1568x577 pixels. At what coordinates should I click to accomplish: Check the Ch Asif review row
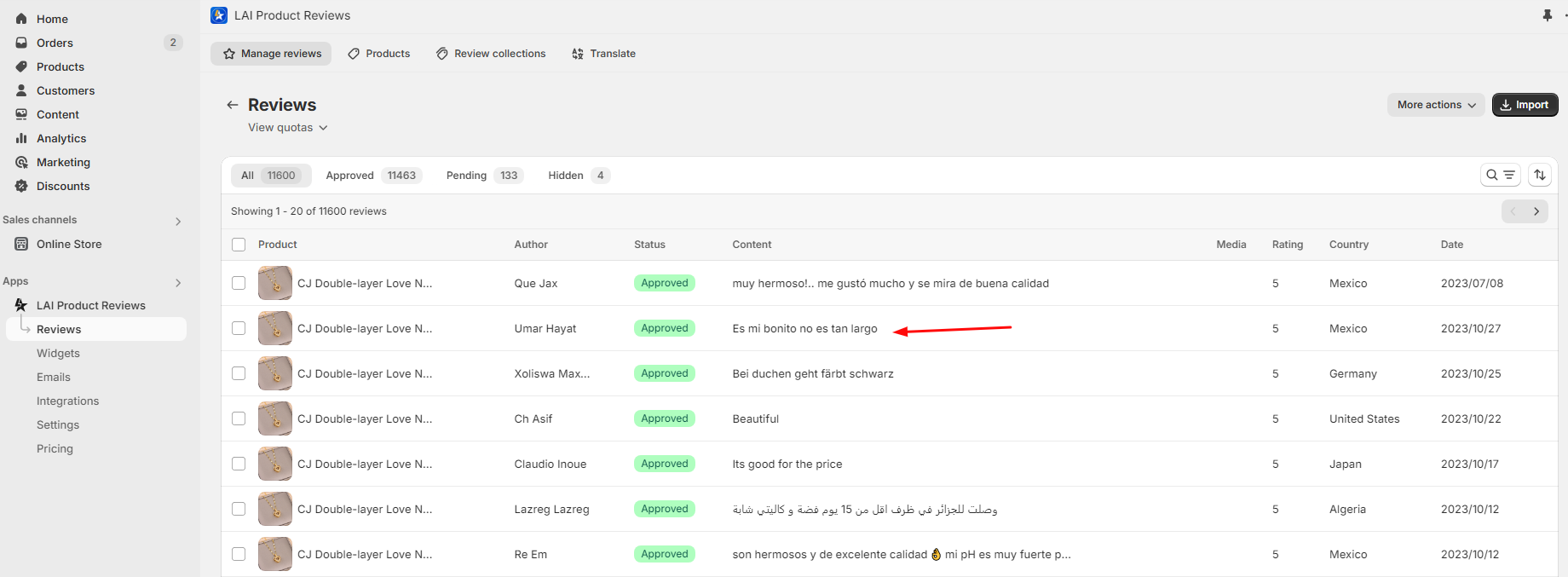click(x=239, y=418)
